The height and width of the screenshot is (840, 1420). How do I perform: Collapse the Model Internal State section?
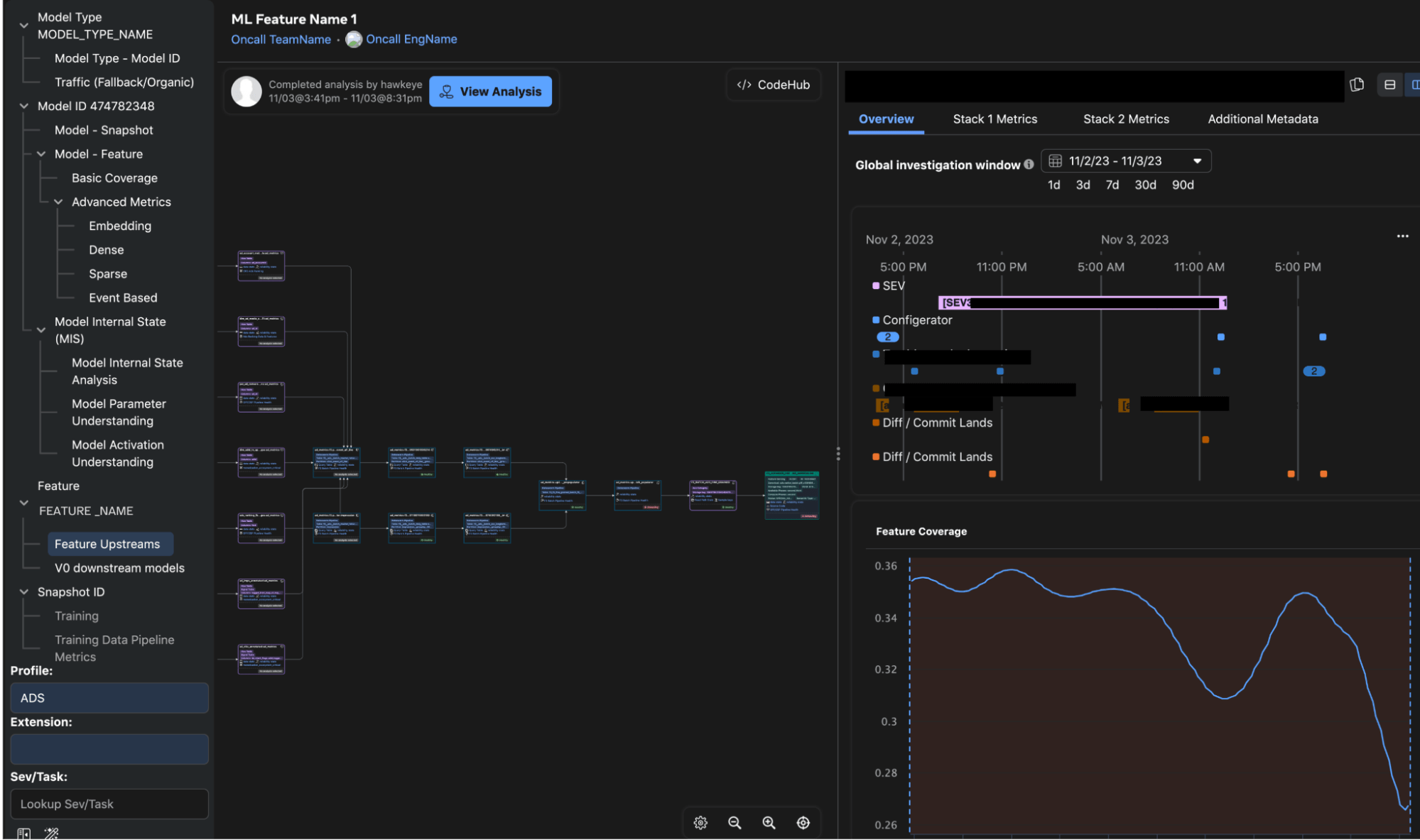click(40, 329)
